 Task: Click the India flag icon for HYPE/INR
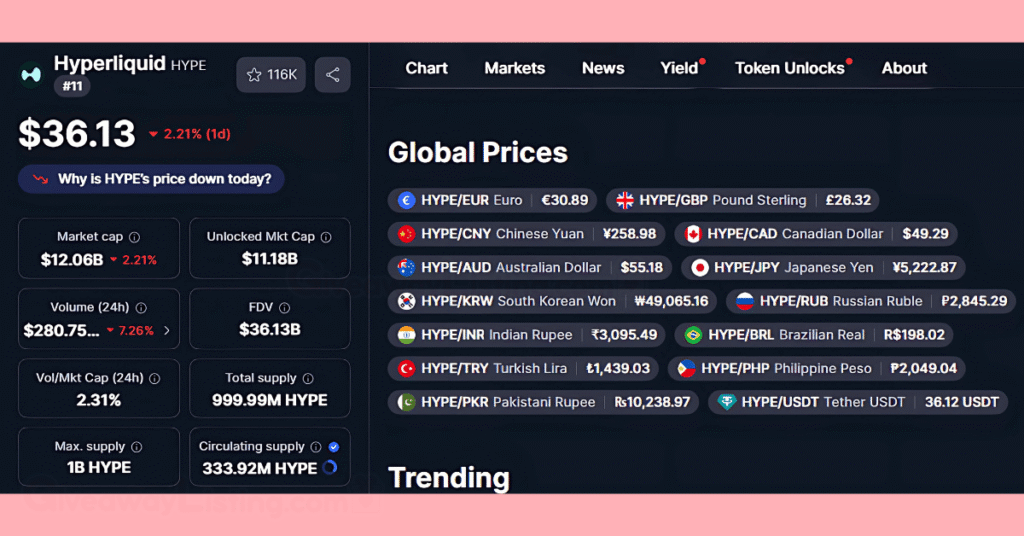click(406, 335)
